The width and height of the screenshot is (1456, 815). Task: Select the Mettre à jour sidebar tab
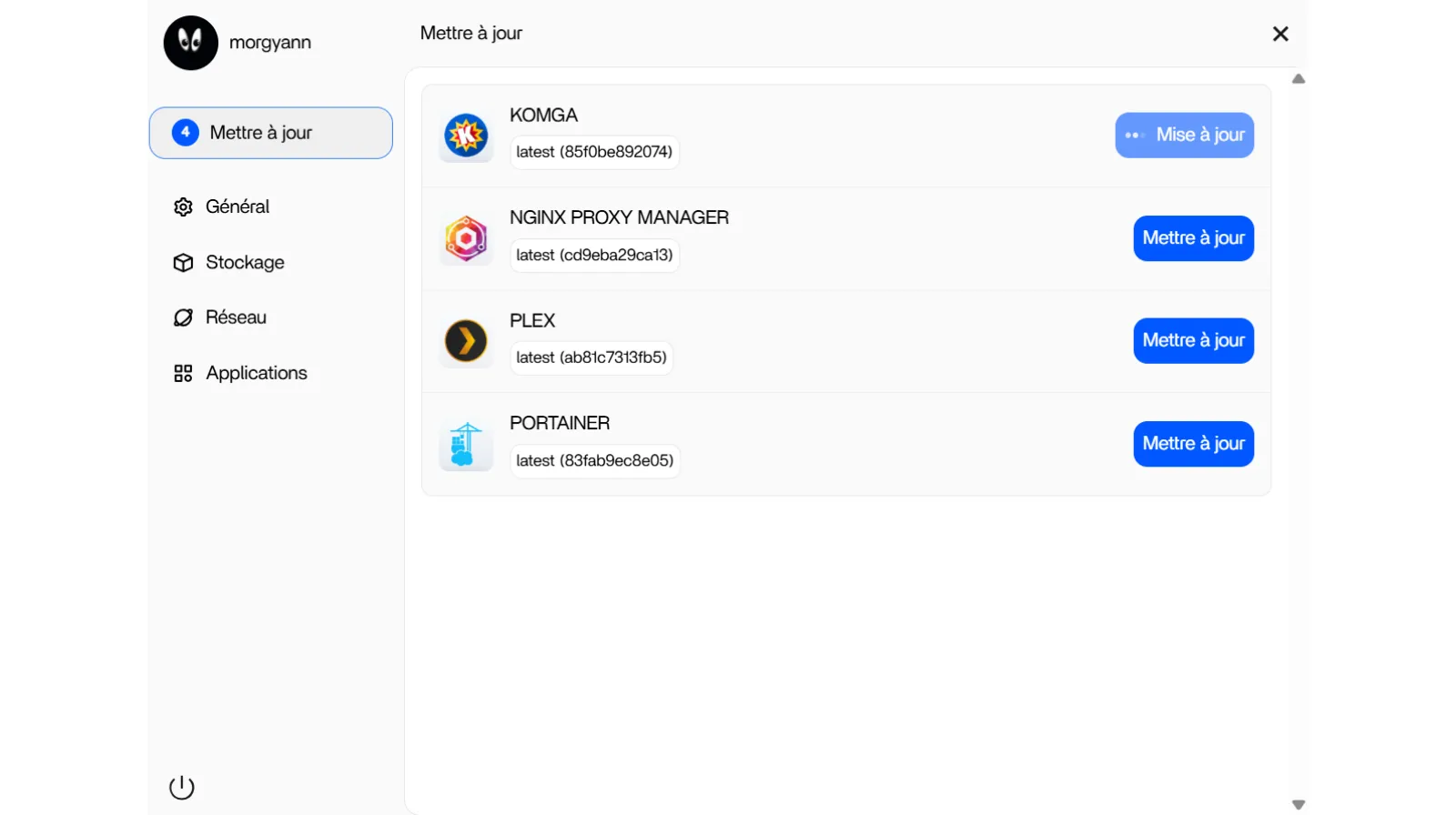click(x=270, y=133)
